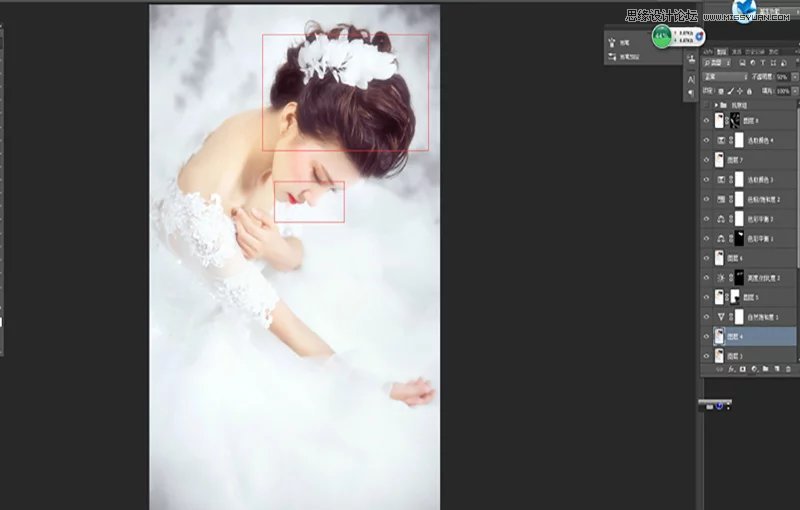This screenshot has height=510, width=800.
Task: Hide 图层 6 with eye icon
Action: (707, 258)
